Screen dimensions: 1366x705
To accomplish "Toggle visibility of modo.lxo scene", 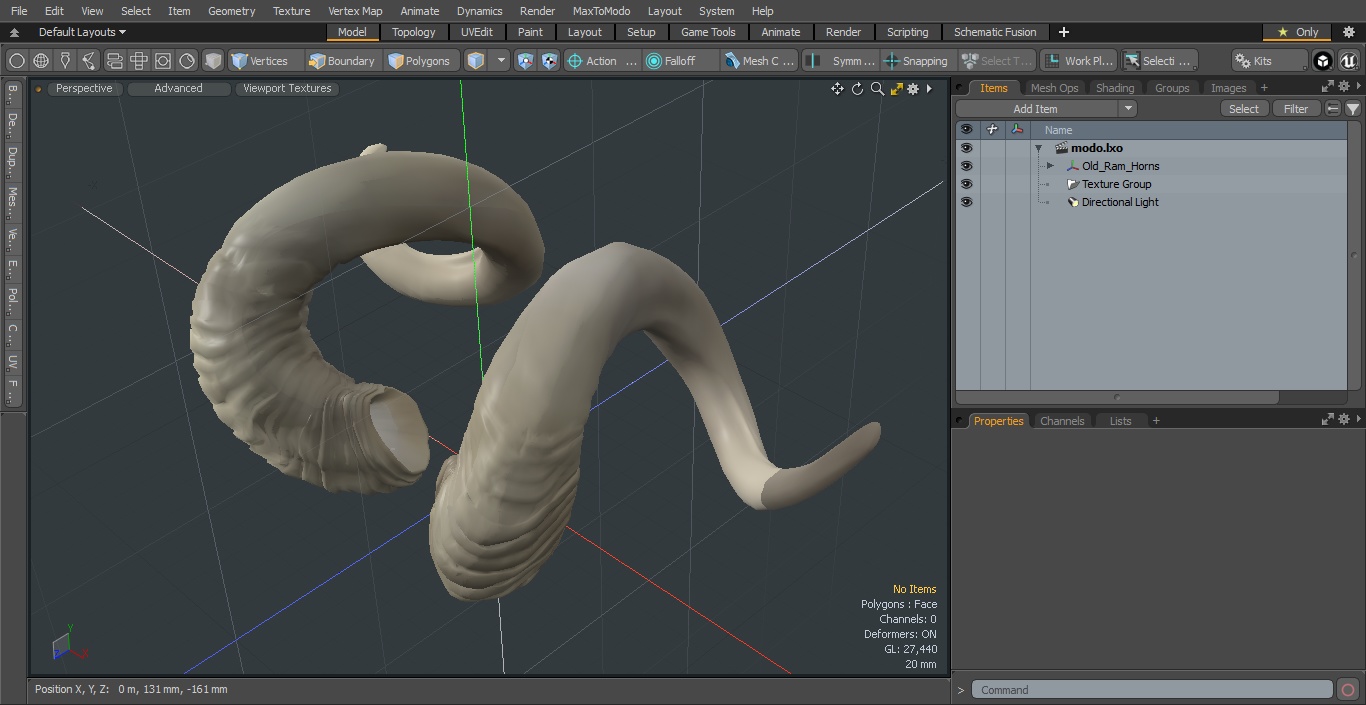I will [x=966, y=148].
